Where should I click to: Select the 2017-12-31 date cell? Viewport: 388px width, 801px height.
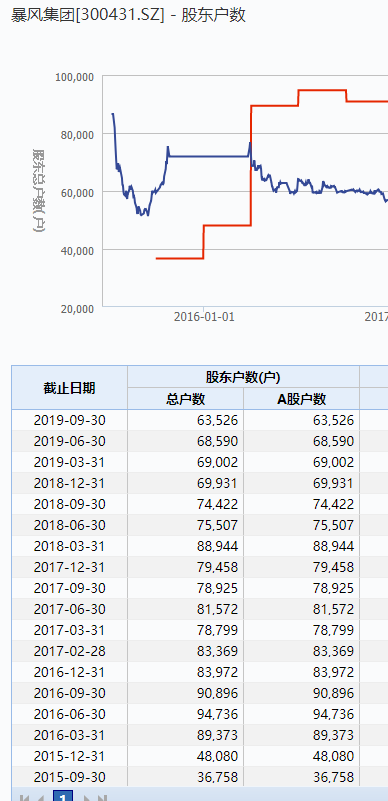[x=69, y=567]
